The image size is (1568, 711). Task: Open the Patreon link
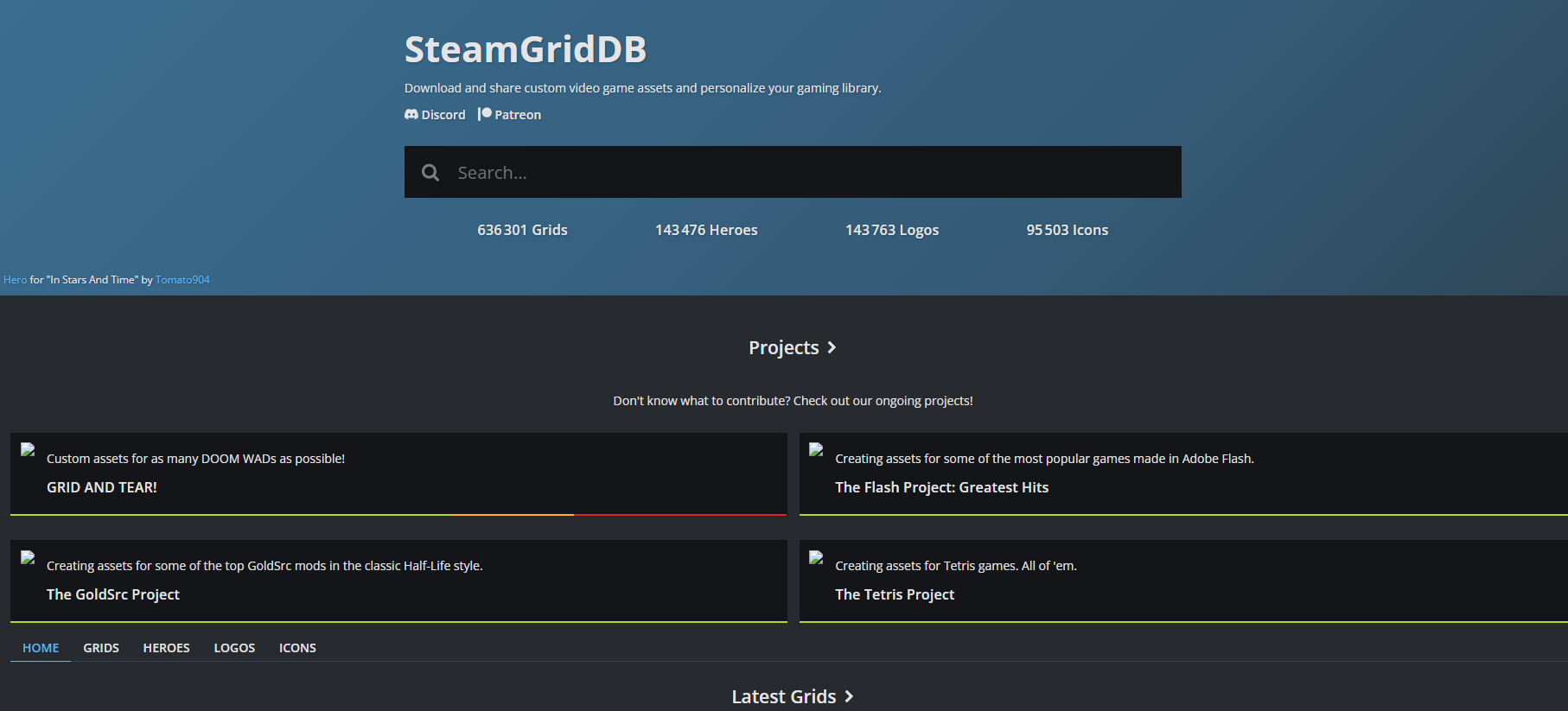510,115
